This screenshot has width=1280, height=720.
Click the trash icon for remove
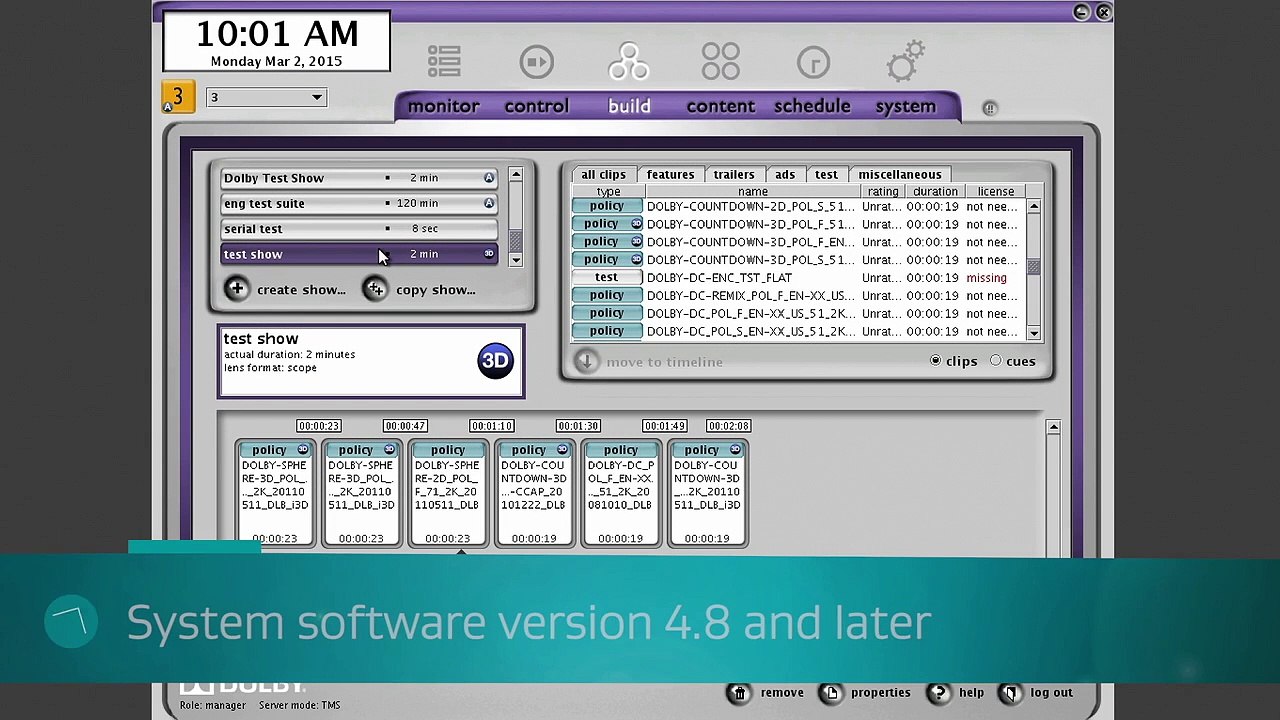(739, 692)
